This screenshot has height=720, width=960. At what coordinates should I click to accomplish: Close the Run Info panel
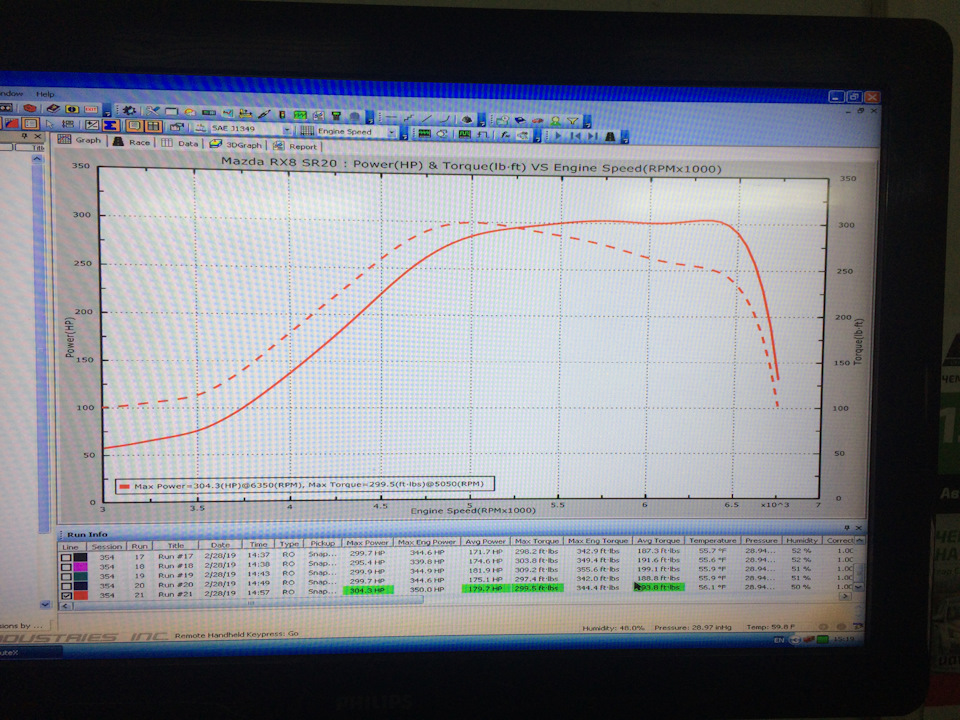pos(858,527)
